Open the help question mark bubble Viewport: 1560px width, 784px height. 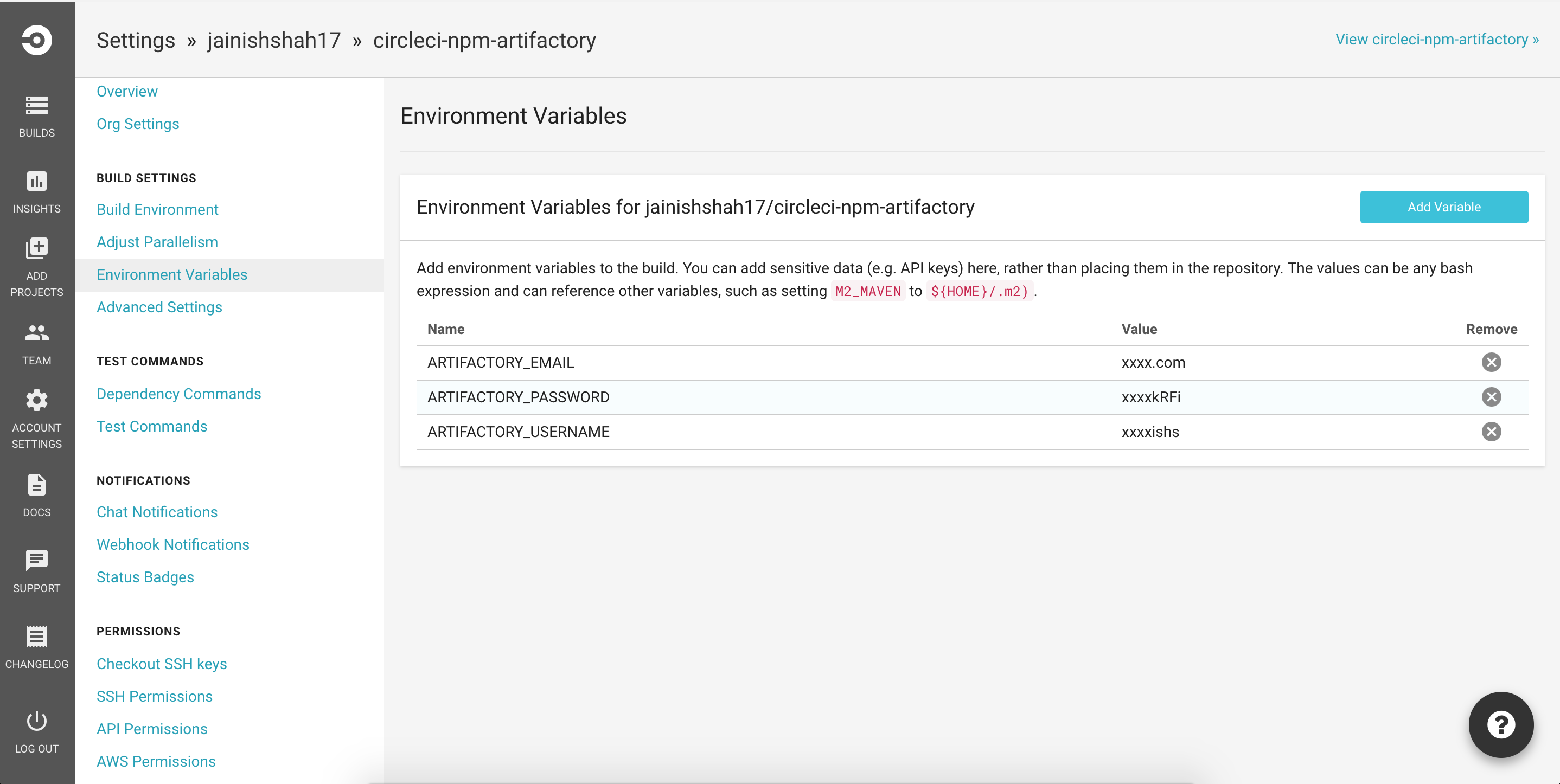[1501, 725]
